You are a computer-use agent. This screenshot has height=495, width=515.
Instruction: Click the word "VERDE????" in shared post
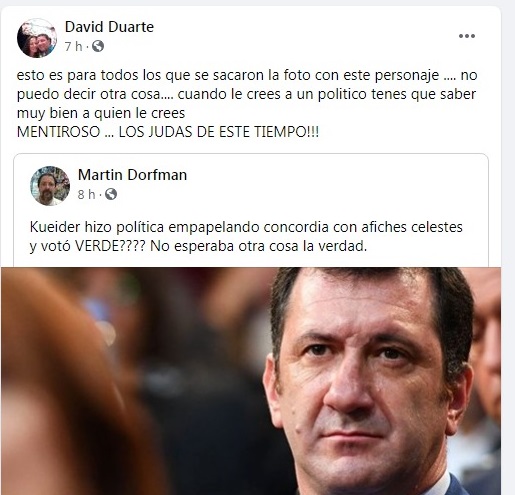click(x=110, y=246)
